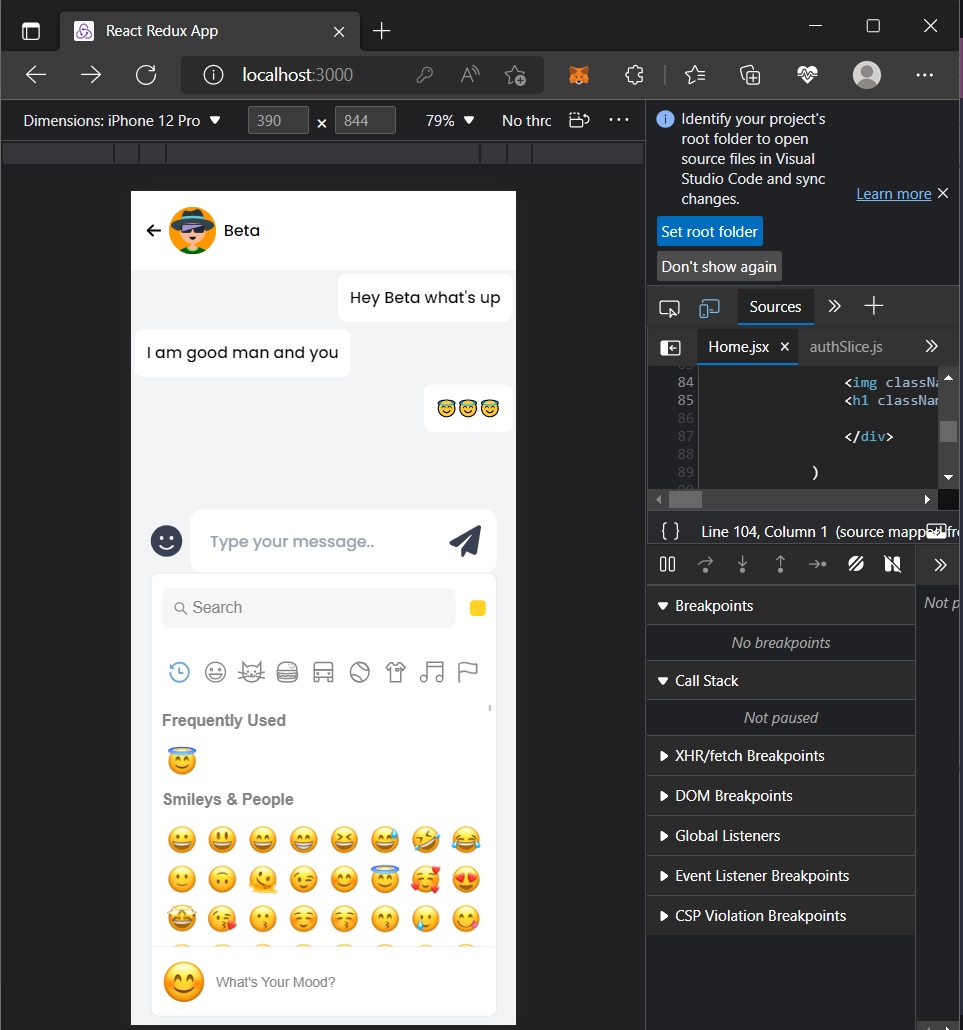This screenshot has width=963, height=1030.
Task: Pick the upside-down face emoji
Action: coord(222,880)
